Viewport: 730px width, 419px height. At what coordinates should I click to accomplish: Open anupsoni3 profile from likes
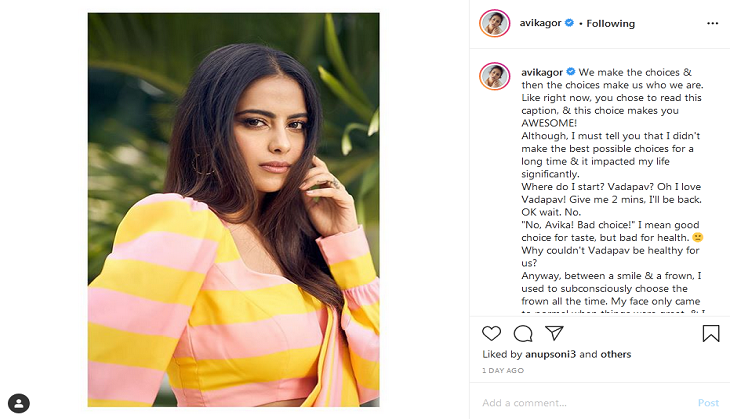pos(551,354)
